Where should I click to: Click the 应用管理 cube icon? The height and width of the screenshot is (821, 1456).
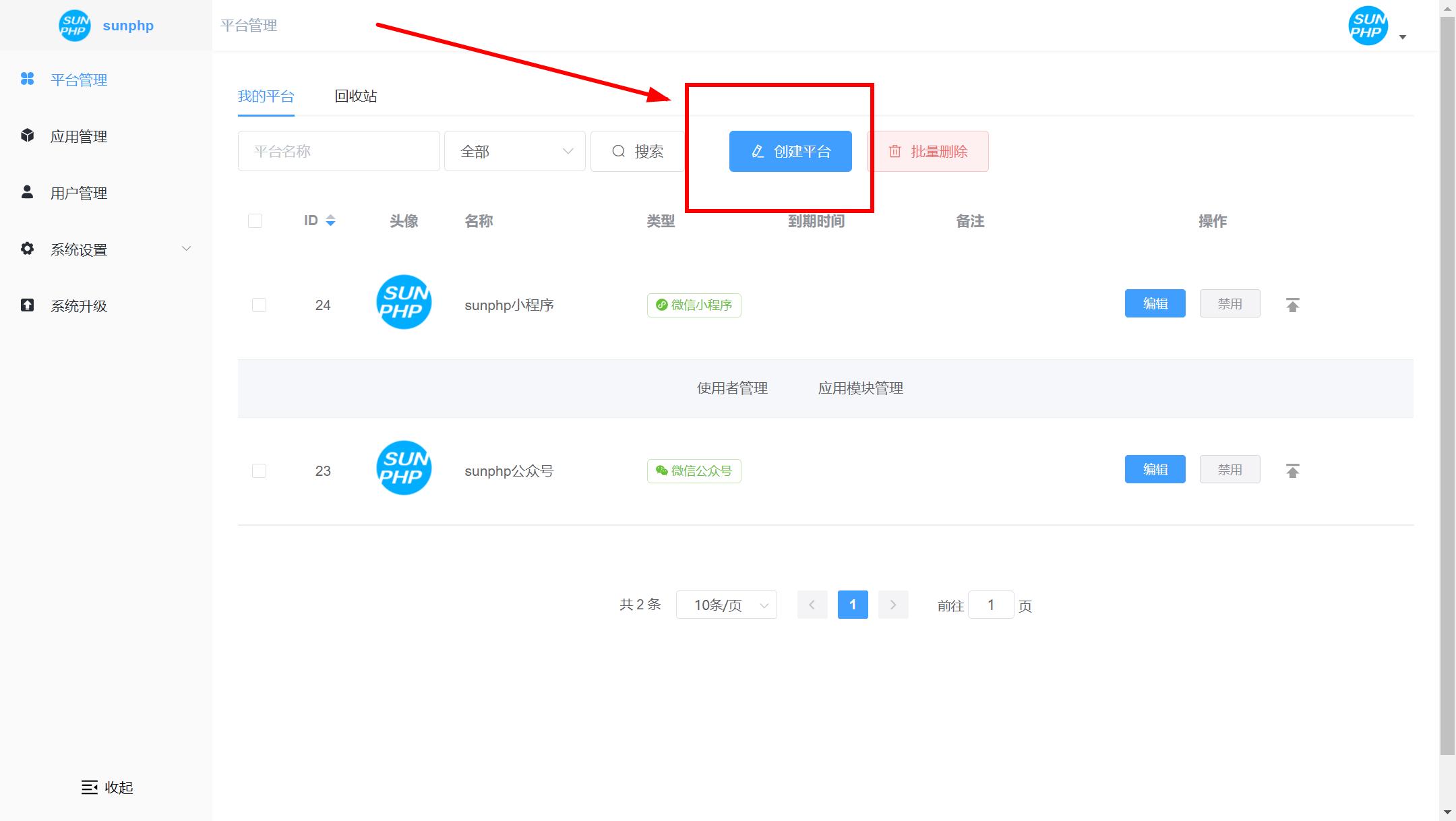click(27, 135)
